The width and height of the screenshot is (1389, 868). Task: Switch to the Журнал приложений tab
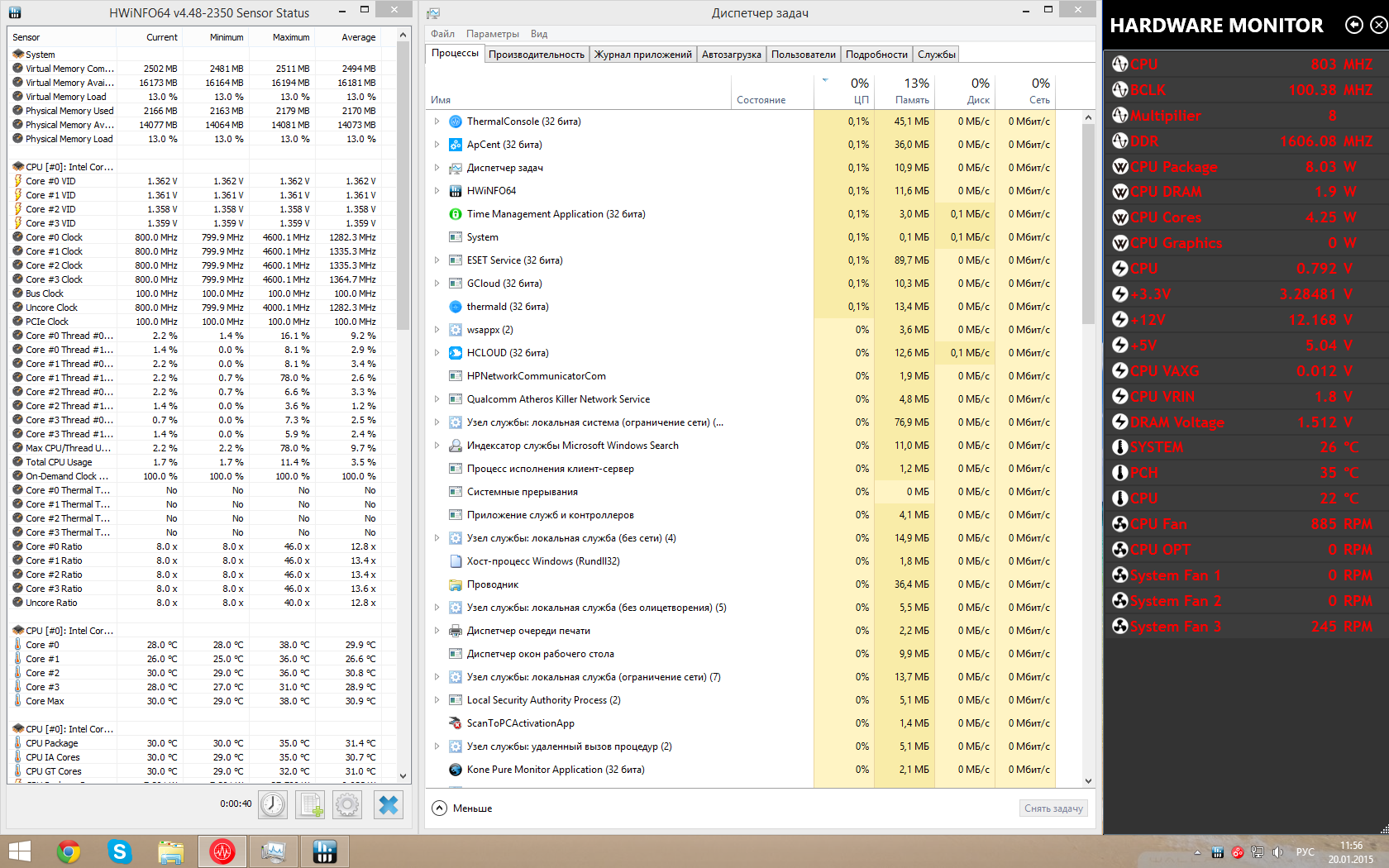tap(643, 55)
